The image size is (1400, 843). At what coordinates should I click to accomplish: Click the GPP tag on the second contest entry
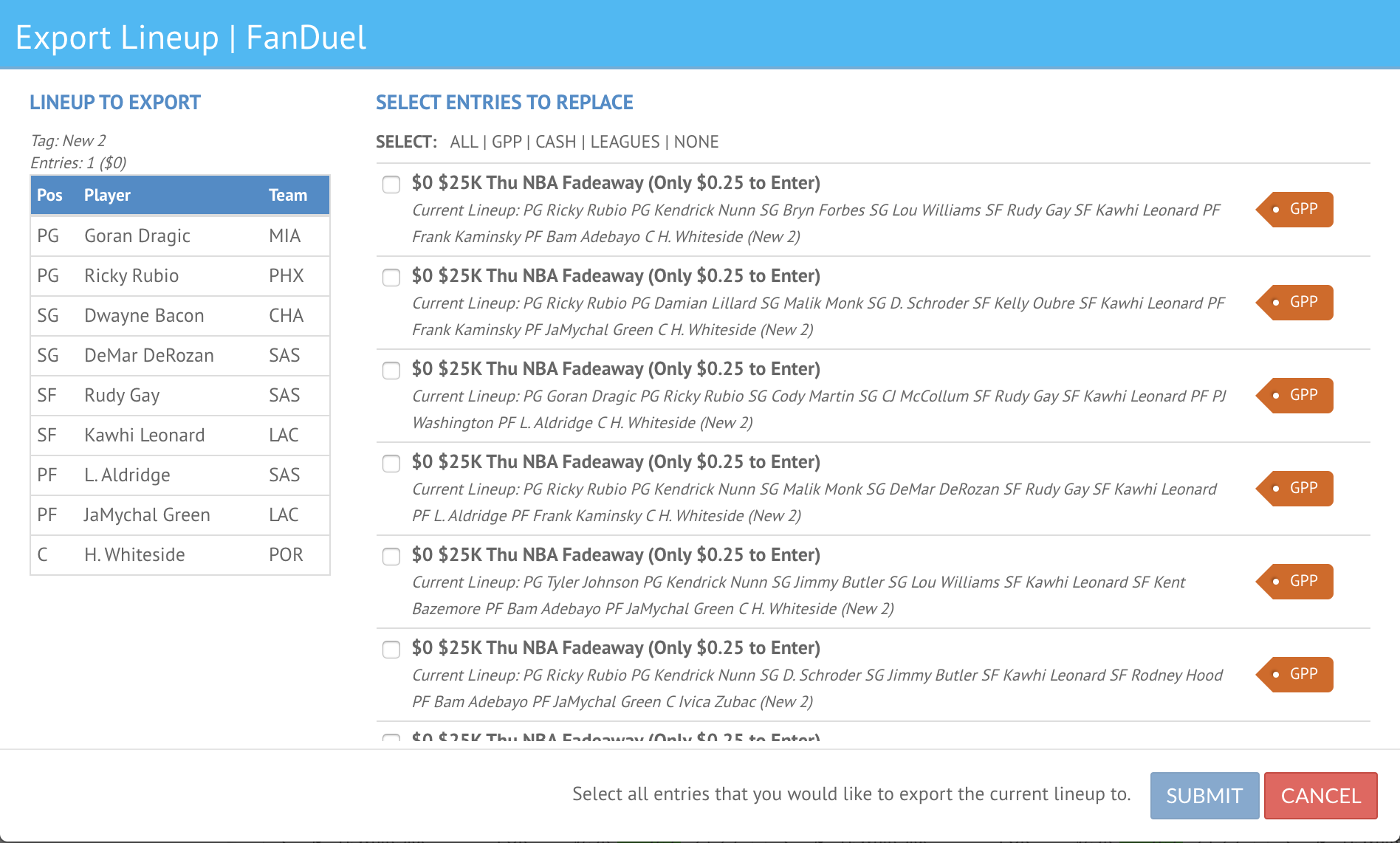point(1293,302)
